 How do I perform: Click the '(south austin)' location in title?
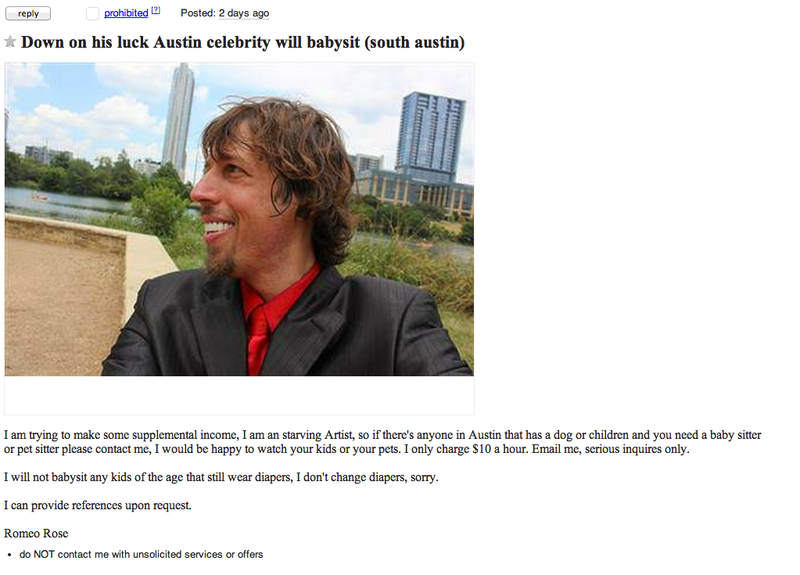click(414, 42)
